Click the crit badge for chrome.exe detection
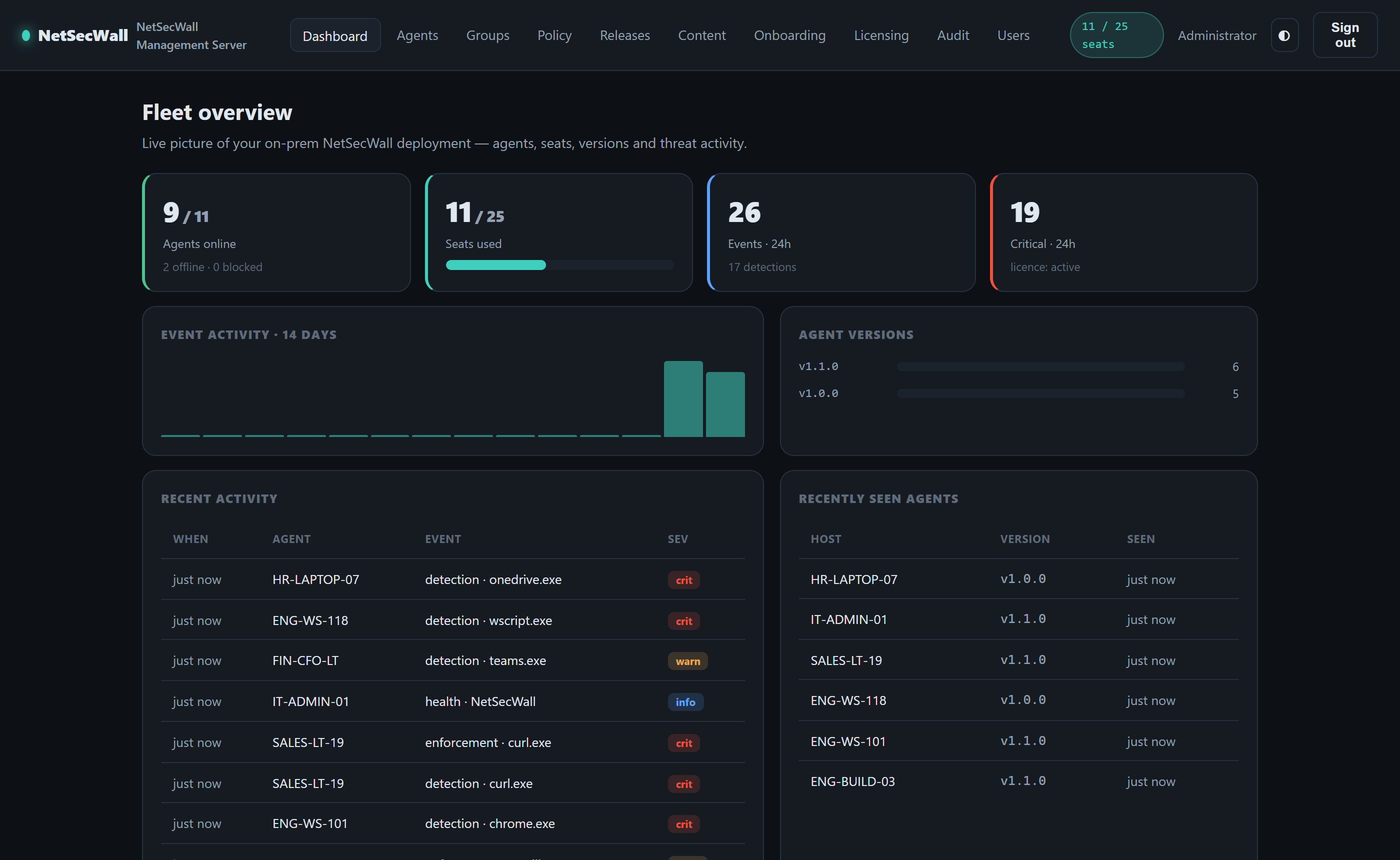The height and width of the screenshot is (860, 1400). click(x=683, y=824)
